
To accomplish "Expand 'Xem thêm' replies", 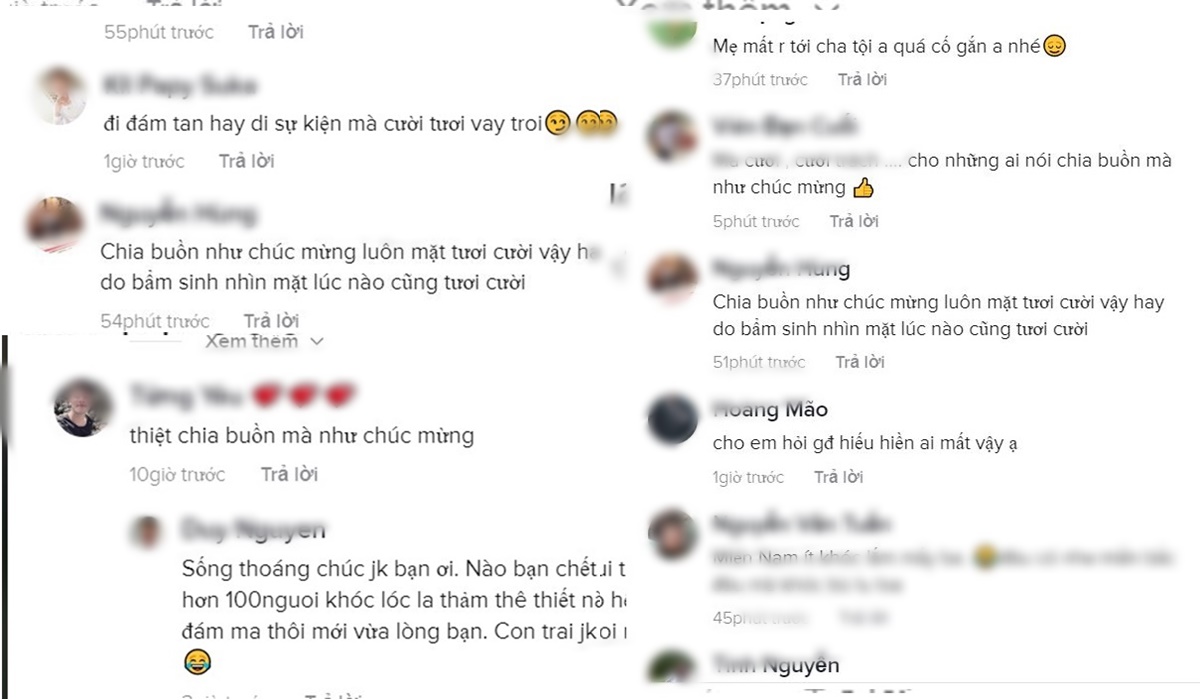I will pos(252,341).
